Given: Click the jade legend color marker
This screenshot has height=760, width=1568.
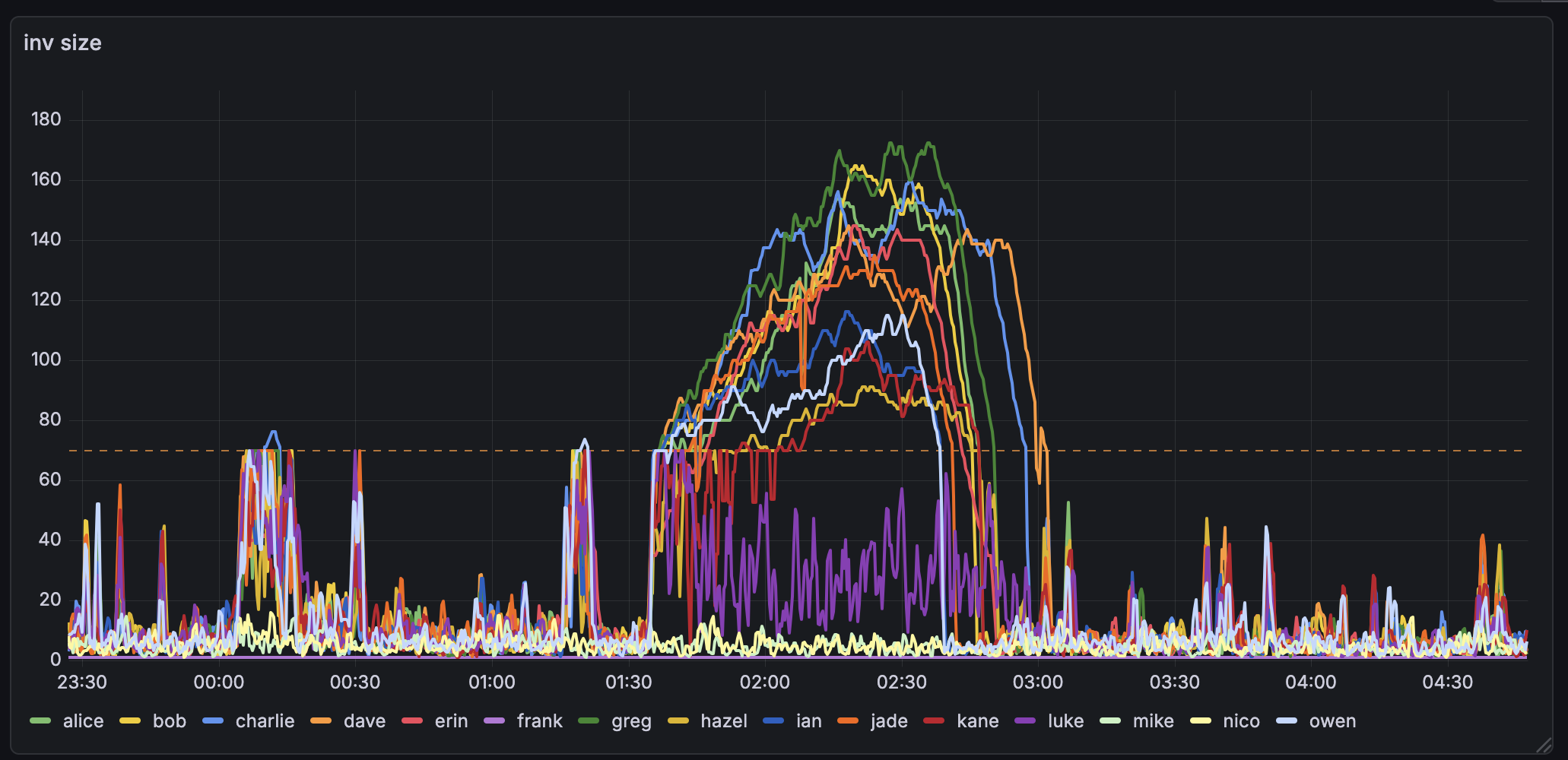Looking at the screenshot, I should pyautogui.click(x=848, y=721).
